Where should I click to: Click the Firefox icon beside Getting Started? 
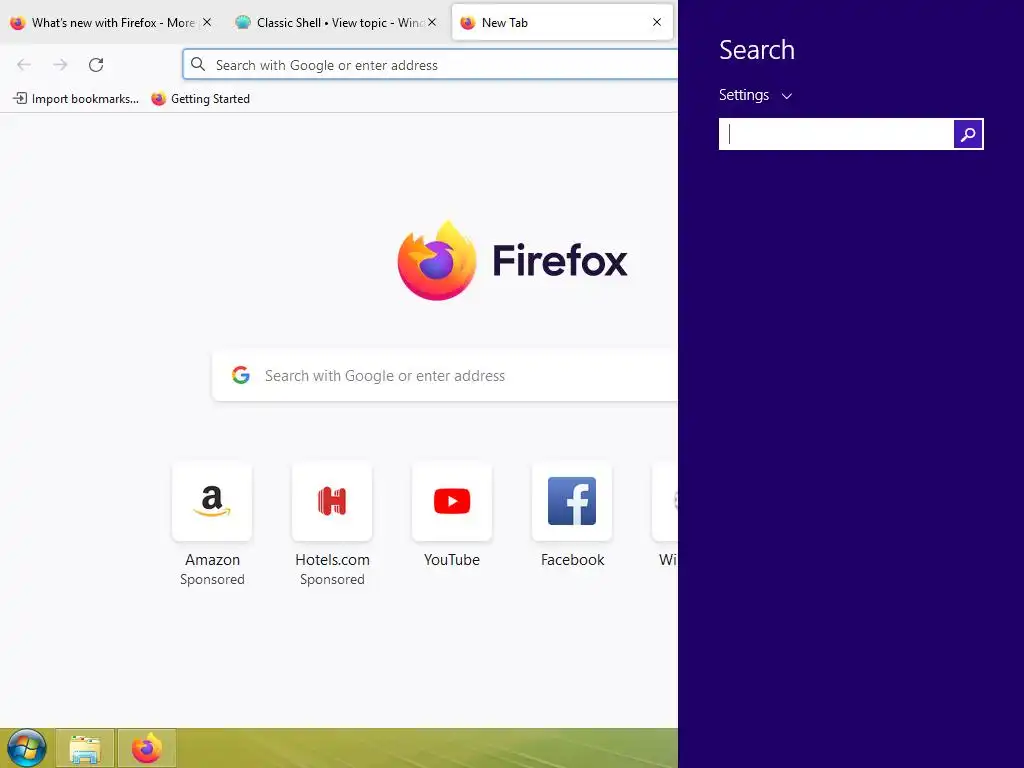(158, 99)
